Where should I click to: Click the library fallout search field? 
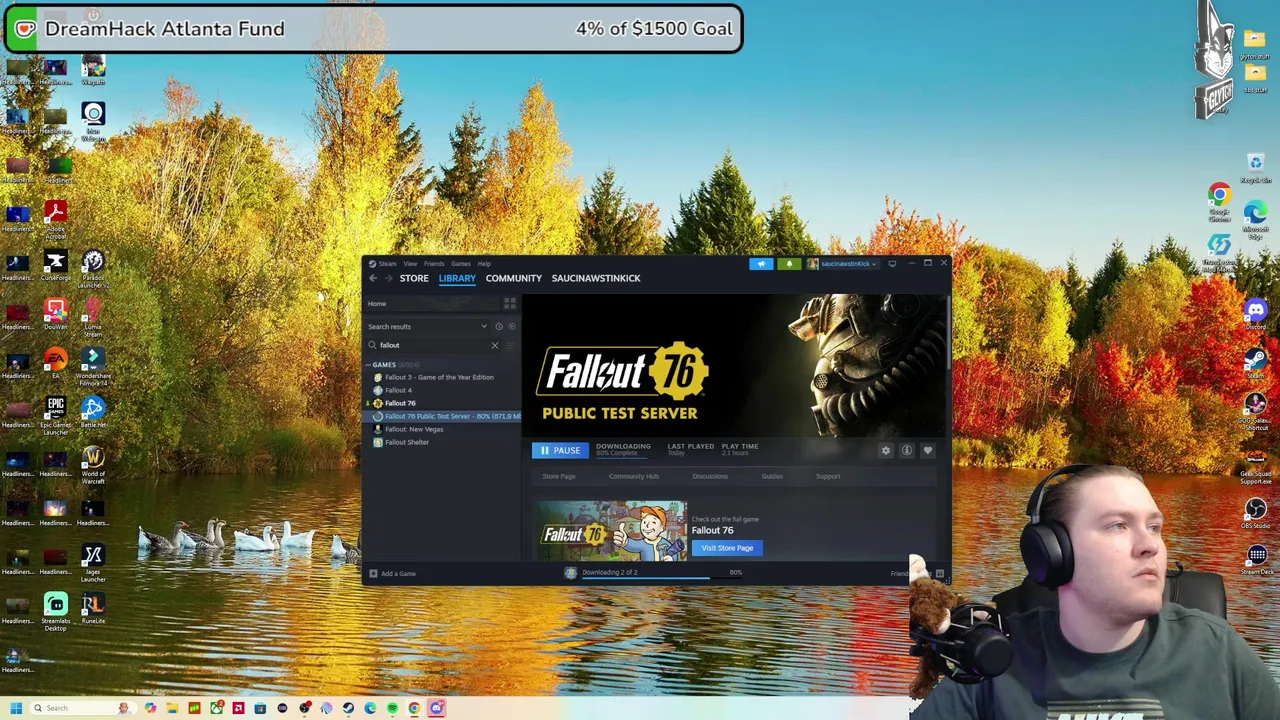tap(432, 345)
